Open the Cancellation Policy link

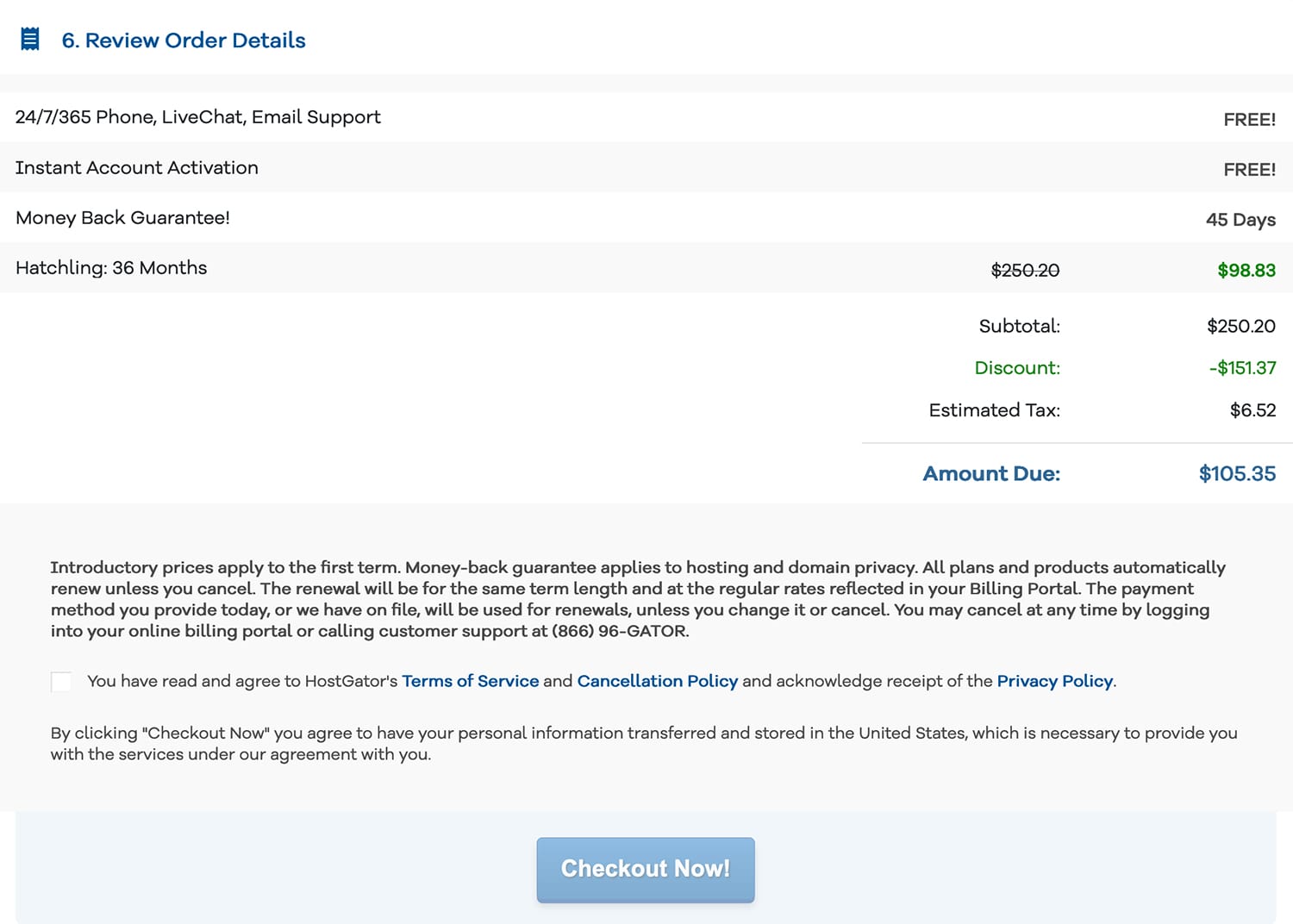click(x=657, y=681)
